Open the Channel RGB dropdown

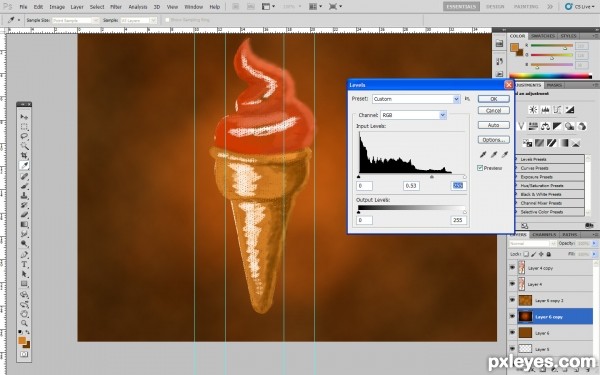(443, 115)
